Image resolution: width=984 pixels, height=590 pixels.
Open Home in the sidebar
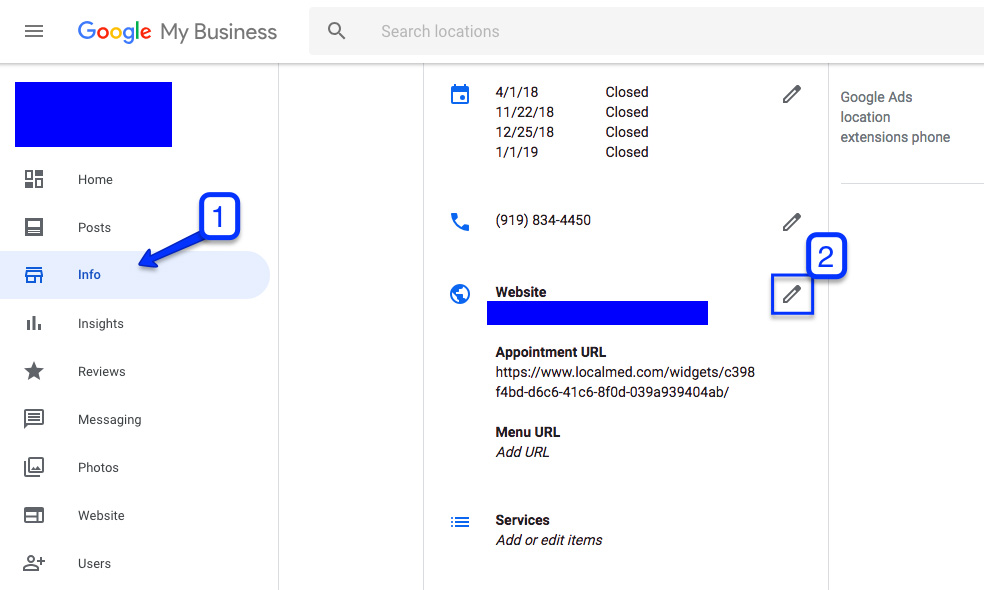tap(95, 180)
